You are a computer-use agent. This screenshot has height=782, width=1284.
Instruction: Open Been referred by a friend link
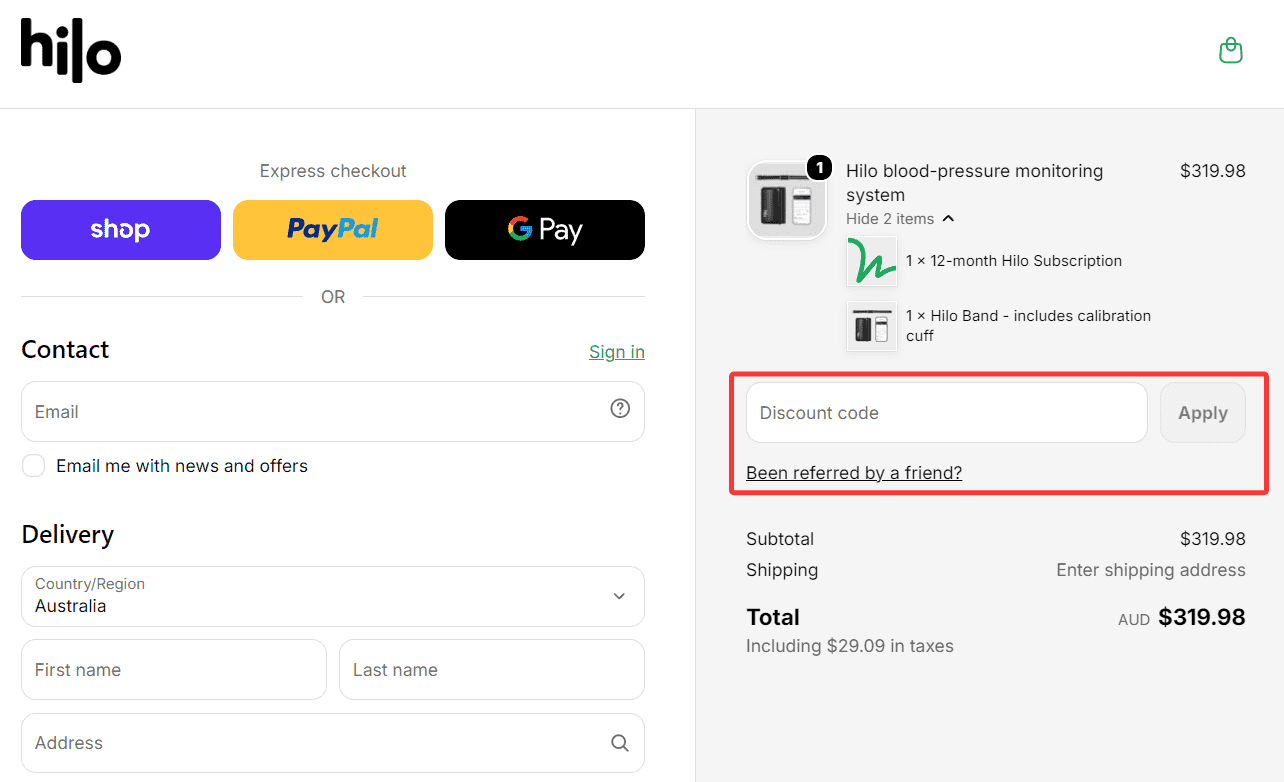click(x=854, y=473)
